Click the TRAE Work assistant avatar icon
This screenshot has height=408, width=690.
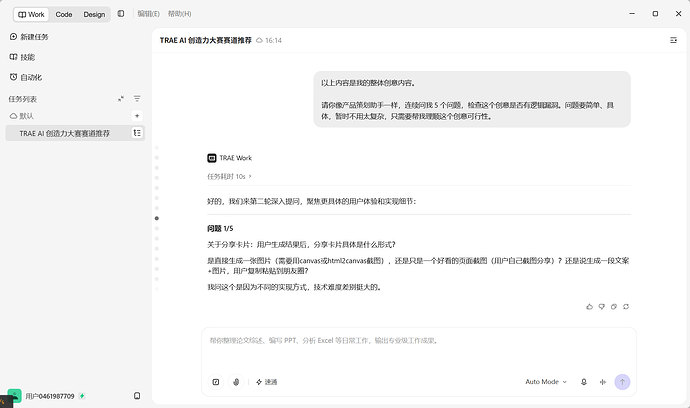point(212,158)
